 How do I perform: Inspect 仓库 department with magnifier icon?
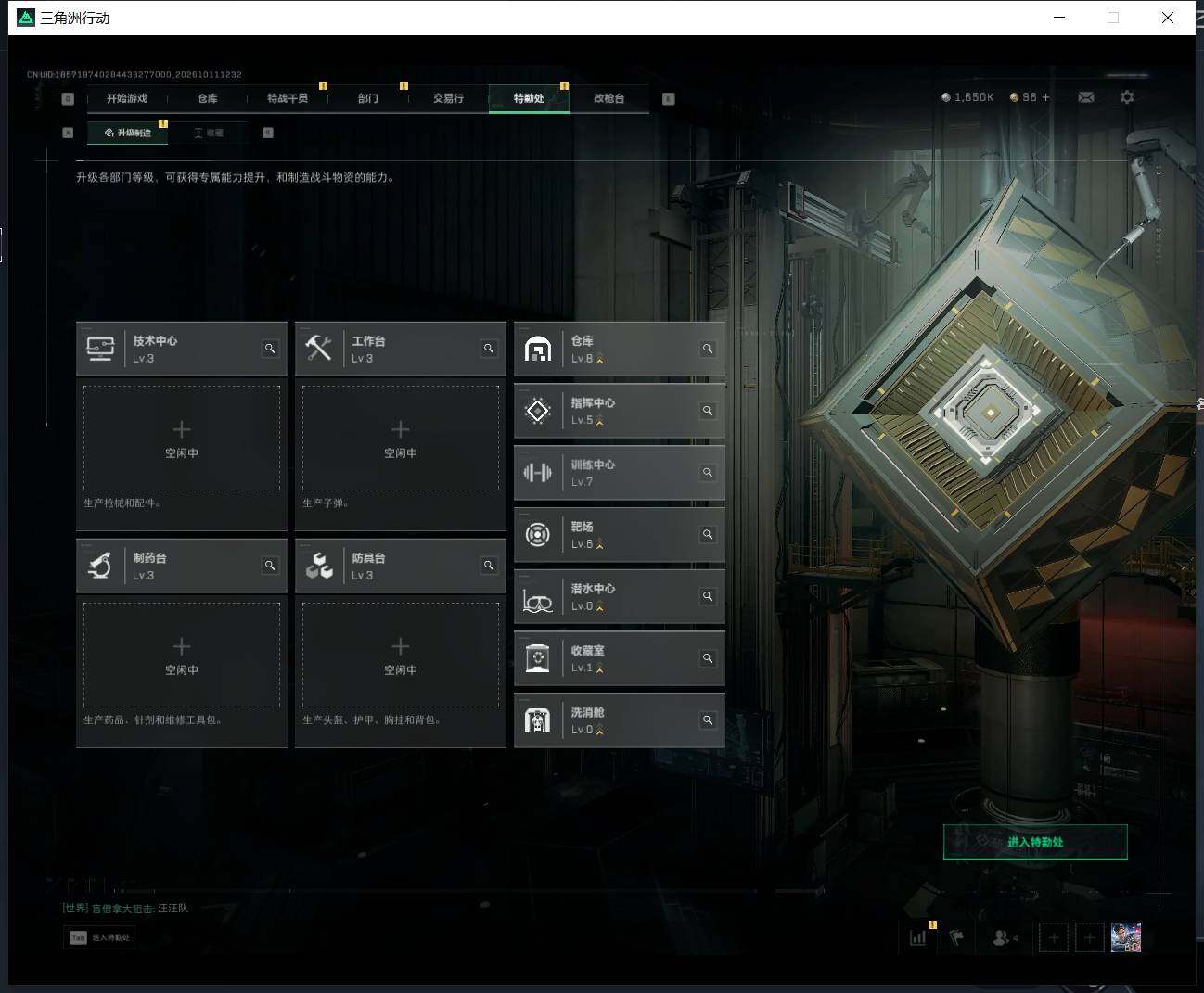tap(708, 349)
